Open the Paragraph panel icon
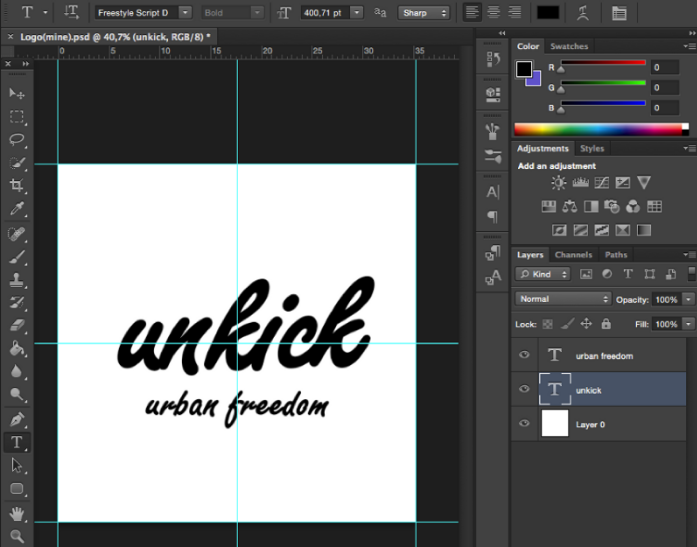697x547 pixels. coord(493,216)
